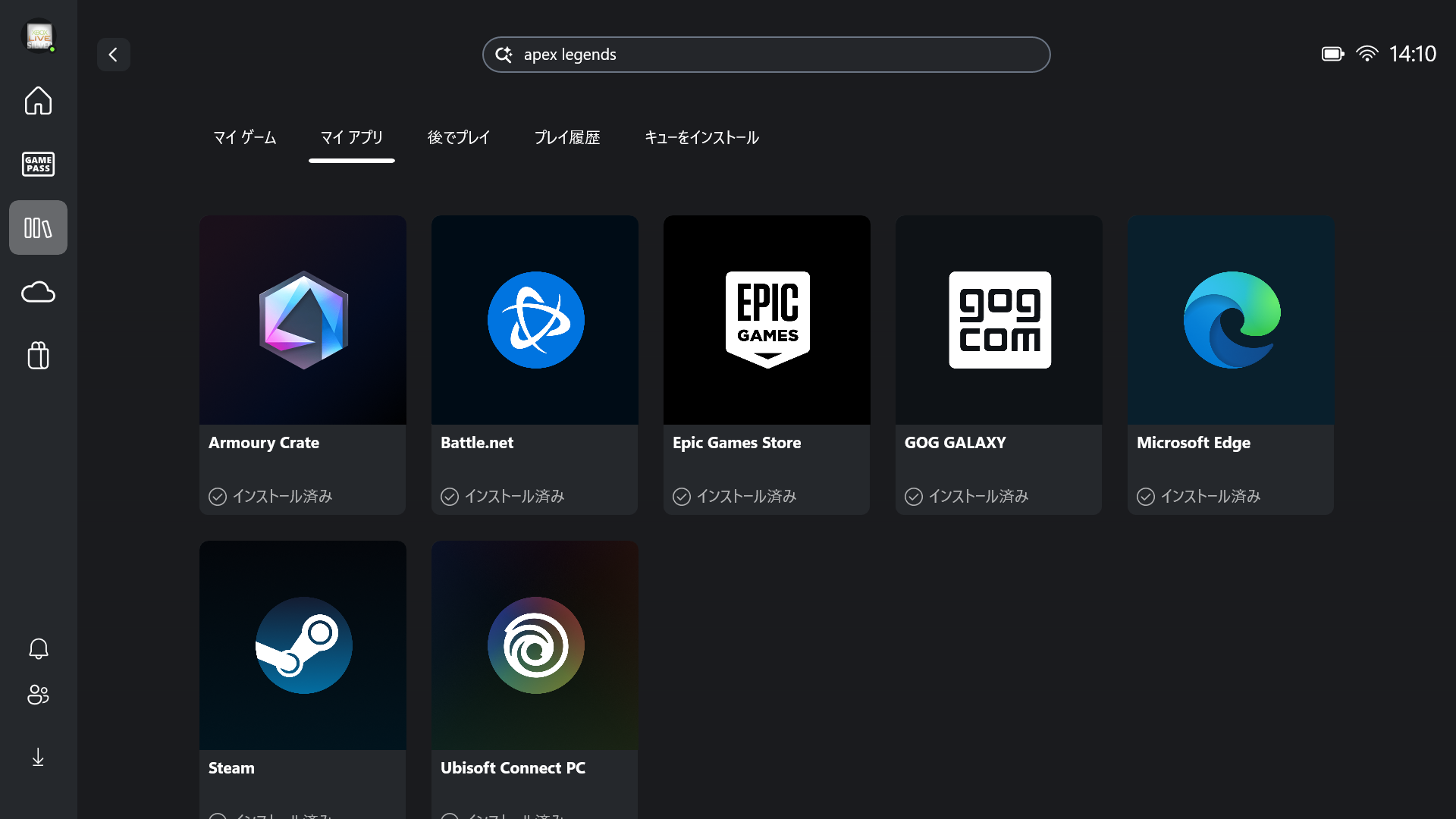Open the Library icon in the sidebar
The height and width of the screenshot is (819, 1456).
[38, 227]
